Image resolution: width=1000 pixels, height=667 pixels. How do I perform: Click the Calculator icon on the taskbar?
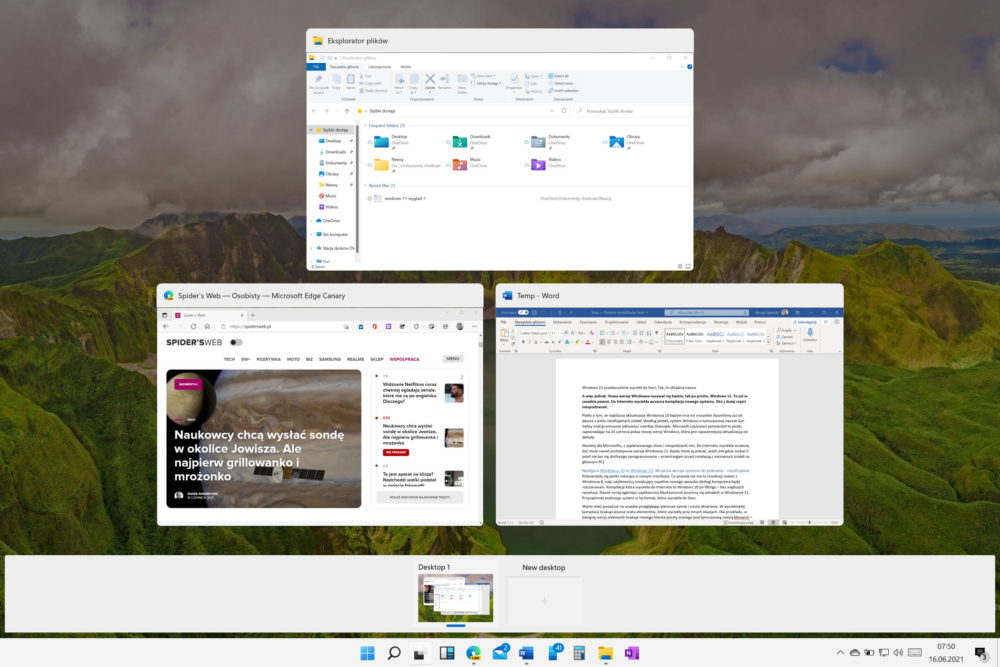pos(579,653)
